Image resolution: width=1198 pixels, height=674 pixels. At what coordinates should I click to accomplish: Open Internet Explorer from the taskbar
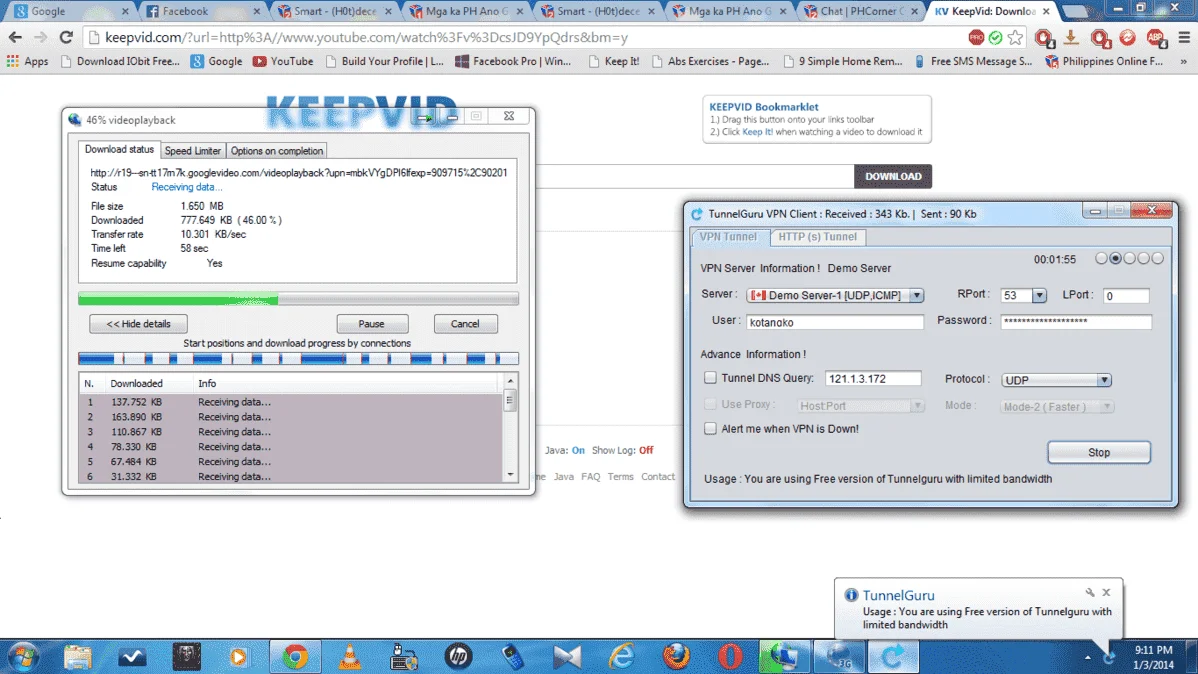[x=621, y=656]
